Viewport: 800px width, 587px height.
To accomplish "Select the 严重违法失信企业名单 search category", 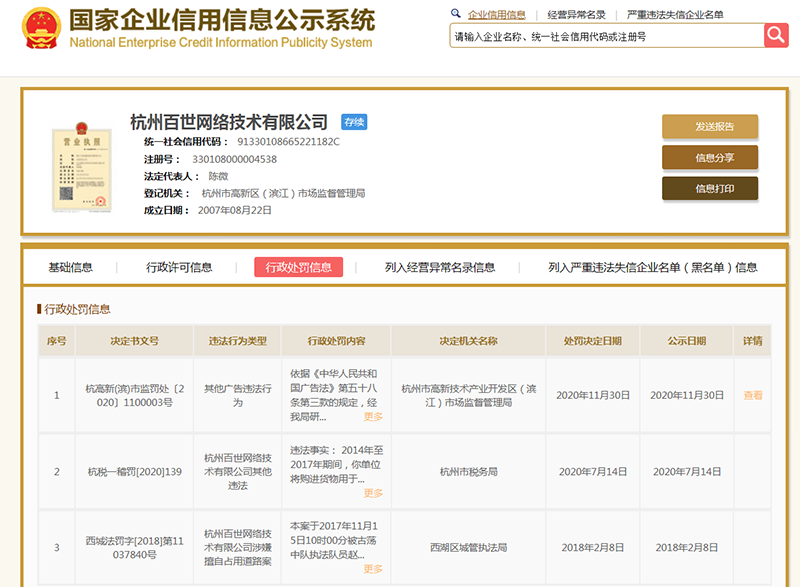I will click(675, 15).
